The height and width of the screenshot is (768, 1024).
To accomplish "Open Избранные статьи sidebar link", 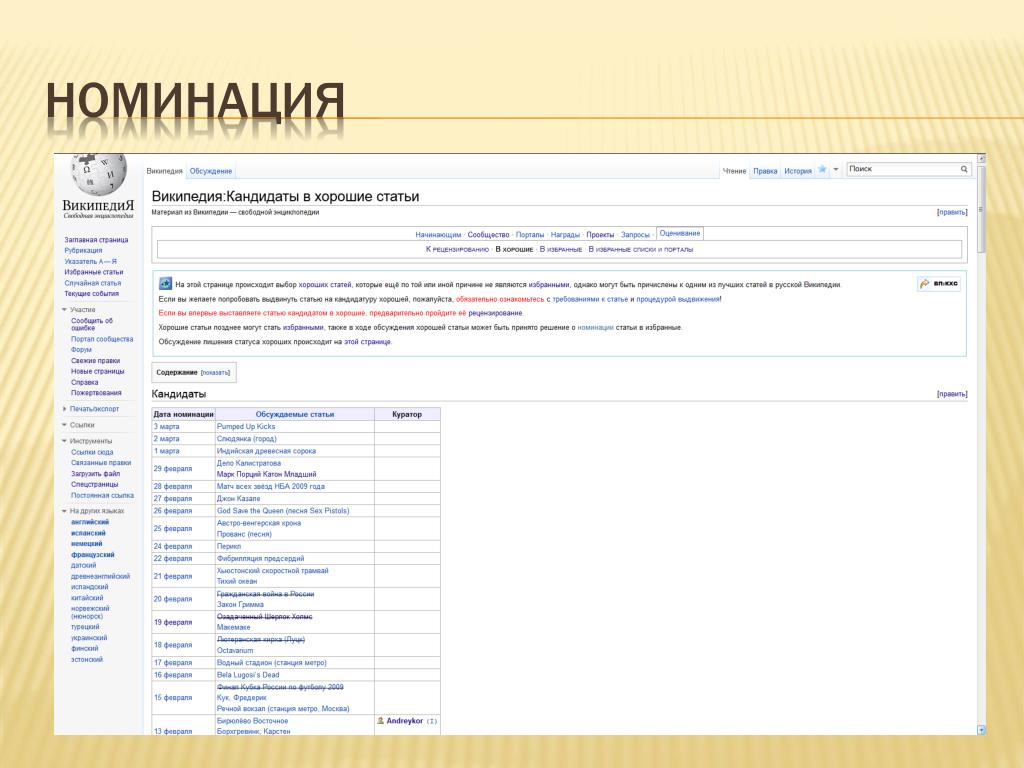I will [93, 272].
